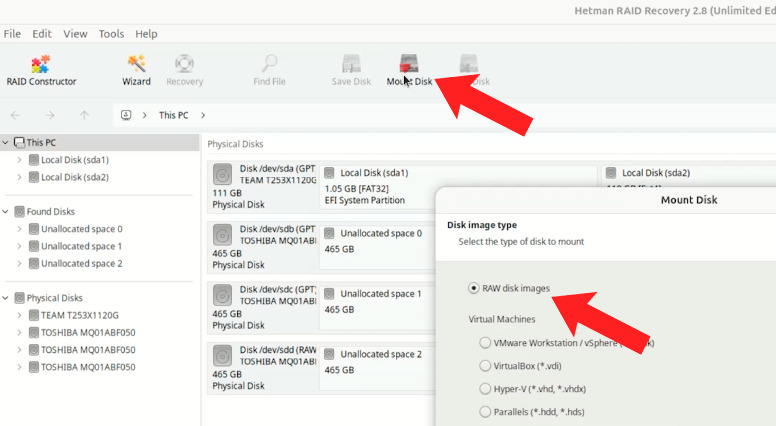
Task: Click This PC in the address breadcrumb
Action: 173,115
